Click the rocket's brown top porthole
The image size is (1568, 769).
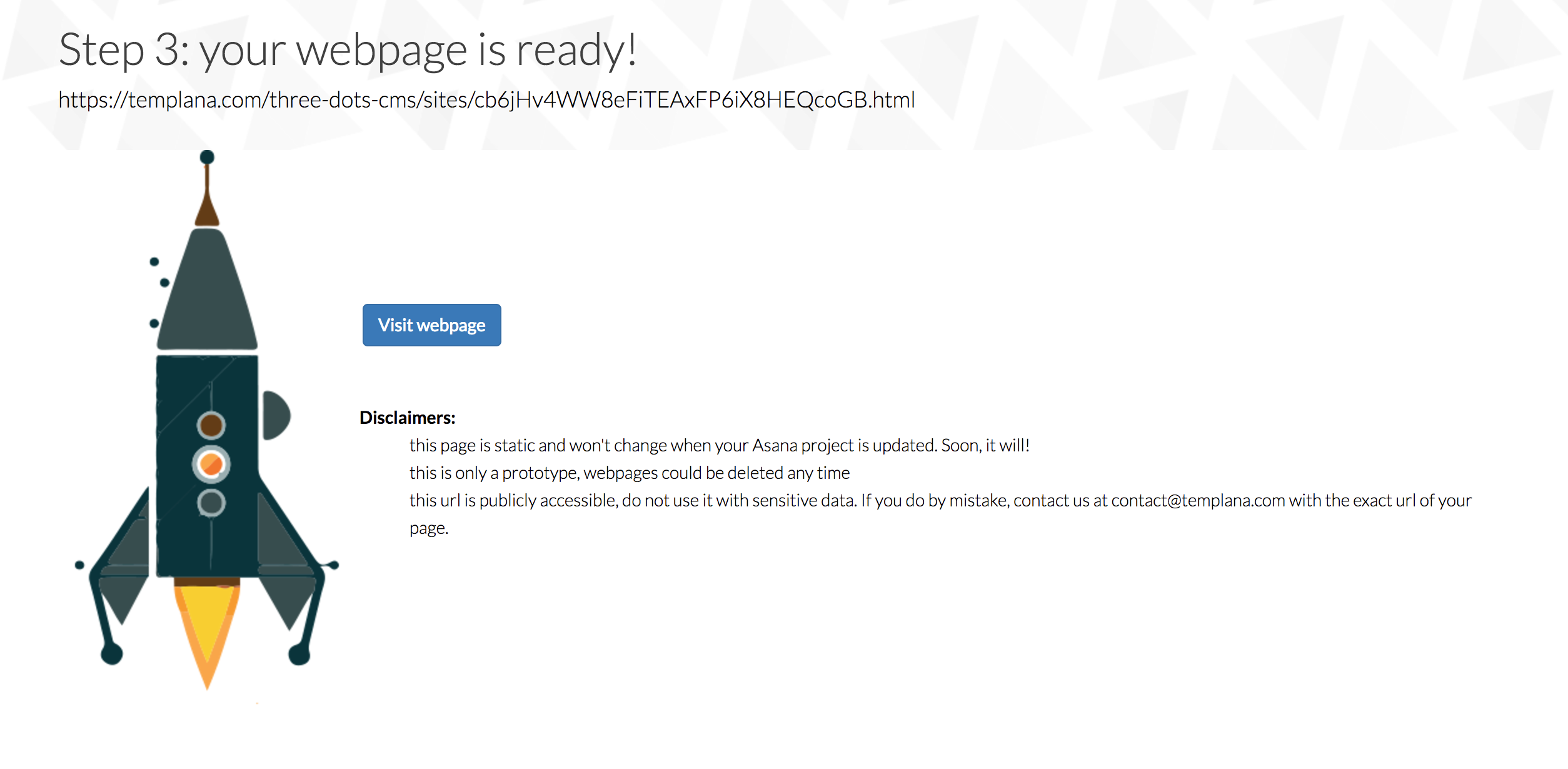211,426
